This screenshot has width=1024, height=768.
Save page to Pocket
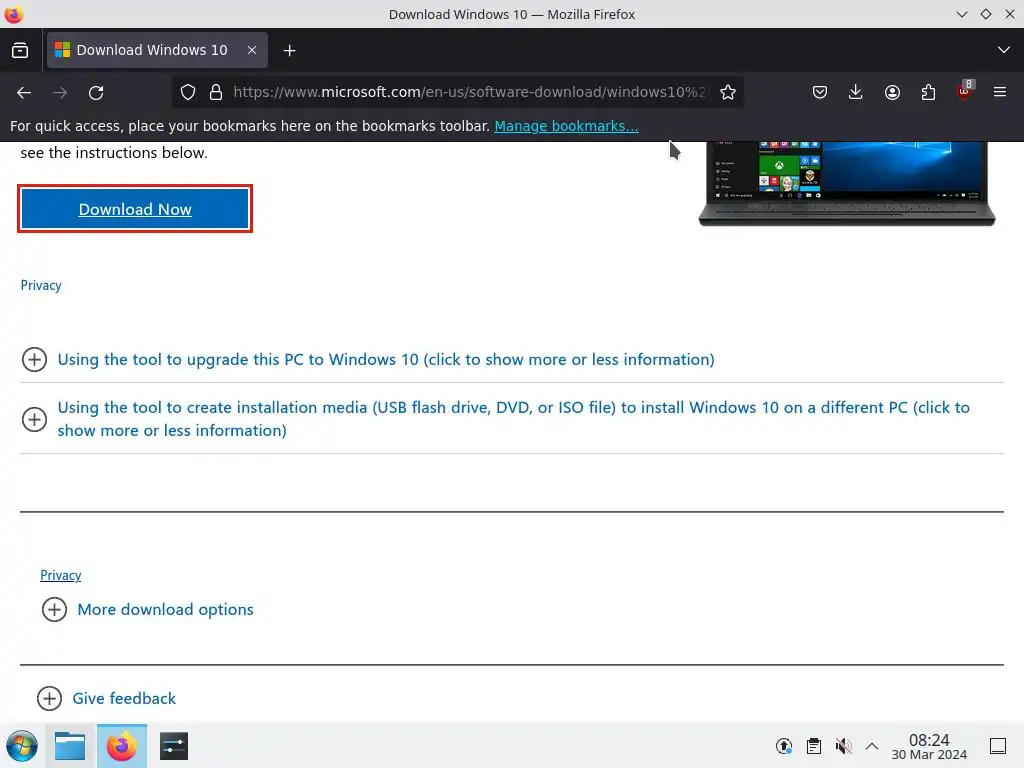click(x=820, y=93)
